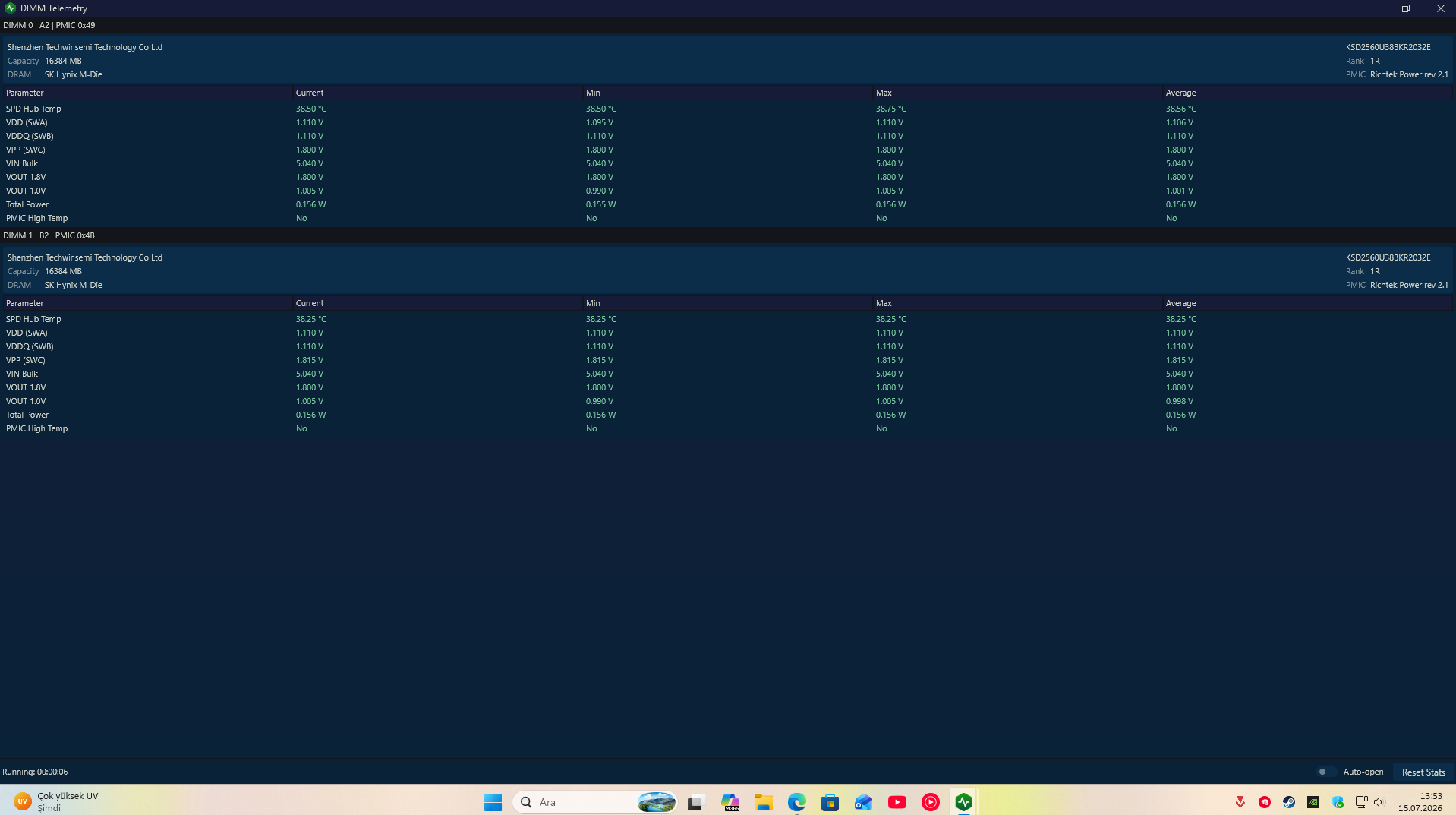Open the clock showing 13:53
Viewport: 1456px width, 815px height.
[x=1420, y=802]
